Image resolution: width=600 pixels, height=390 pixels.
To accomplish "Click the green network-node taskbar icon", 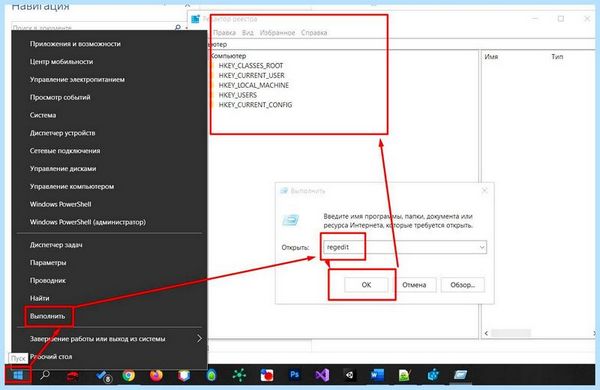I will pyautogui.click(x=239, y=375).
